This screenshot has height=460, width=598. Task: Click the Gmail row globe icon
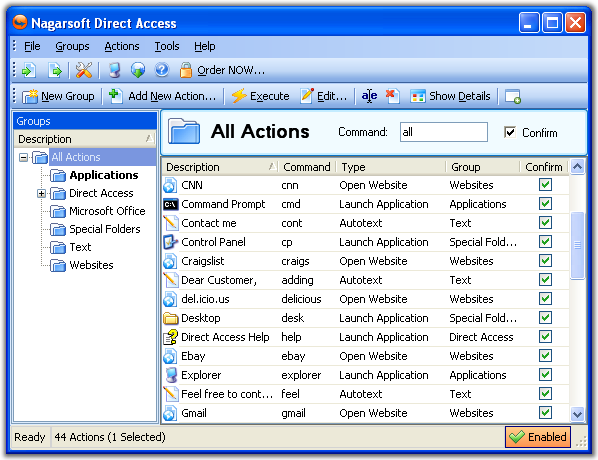pos(170,413)
